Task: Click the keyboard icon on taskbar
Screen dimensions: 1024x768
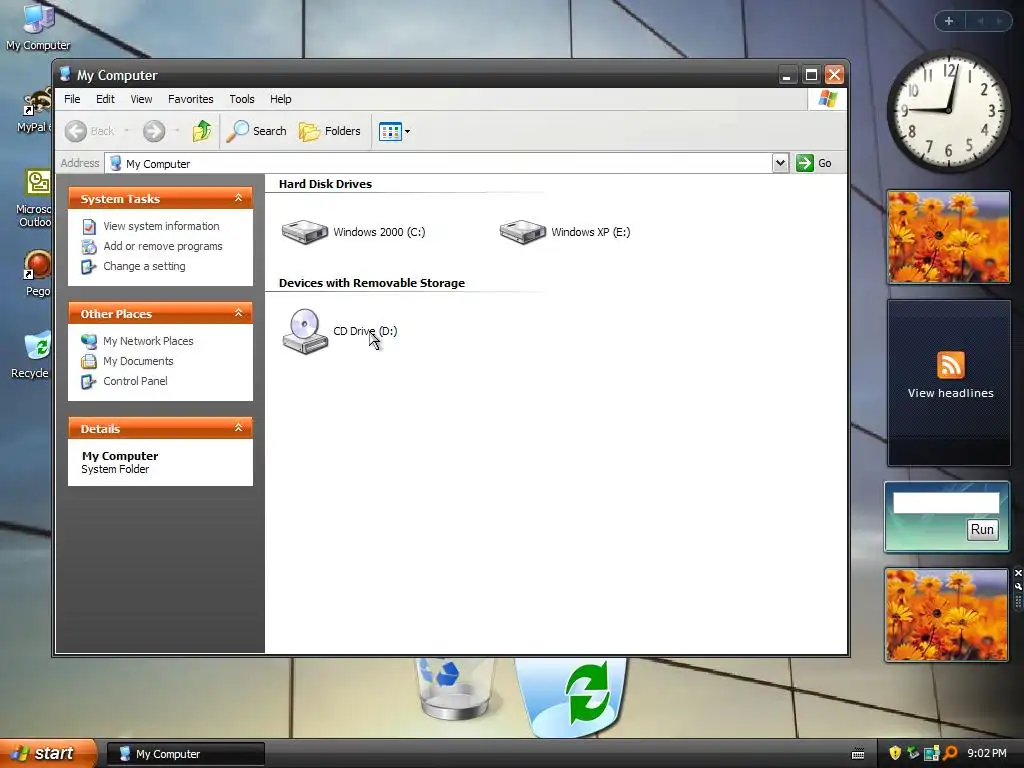Action: coord(858,754)
